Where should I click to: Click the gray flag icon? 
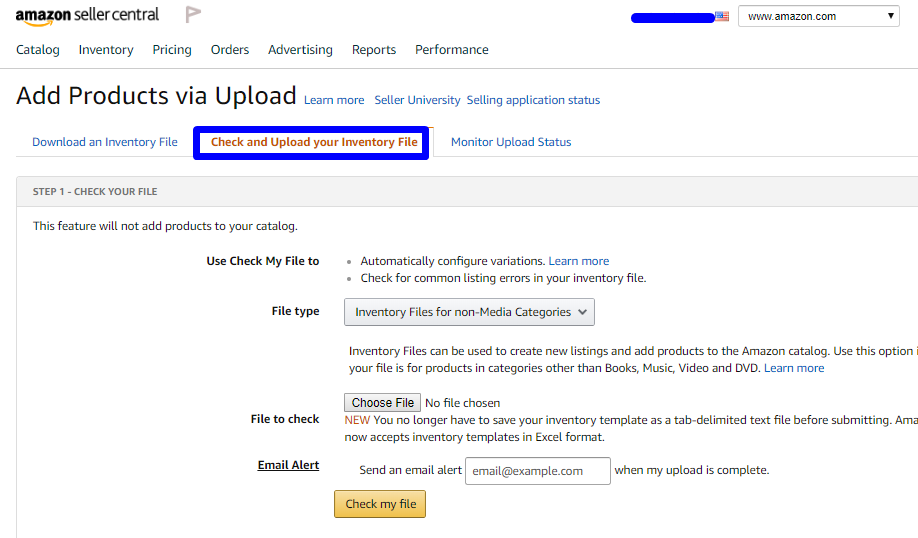pos(193,15)
